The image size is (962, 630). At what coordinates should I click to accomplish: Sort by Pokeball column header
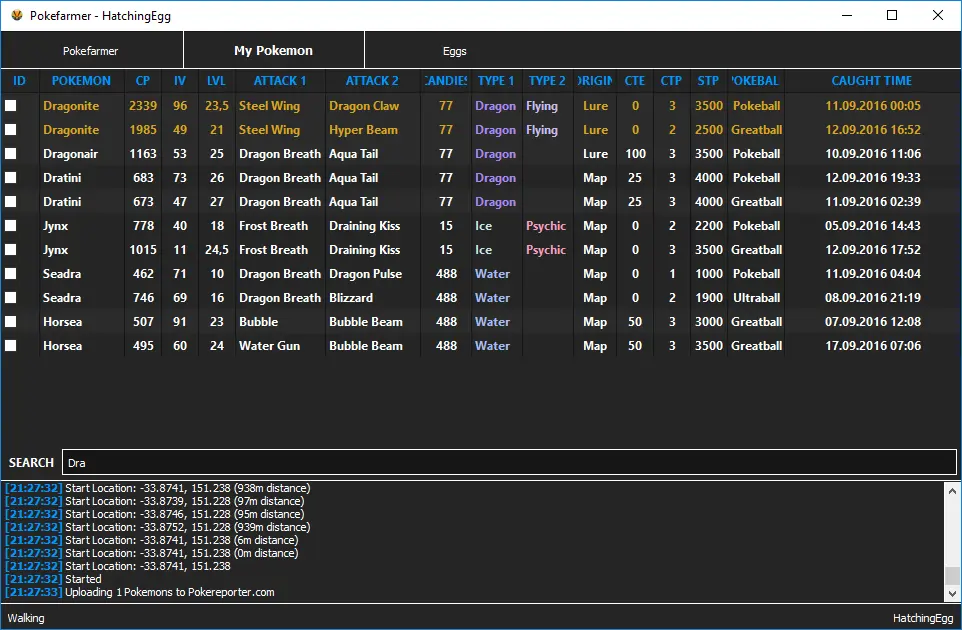click(756, 81)
